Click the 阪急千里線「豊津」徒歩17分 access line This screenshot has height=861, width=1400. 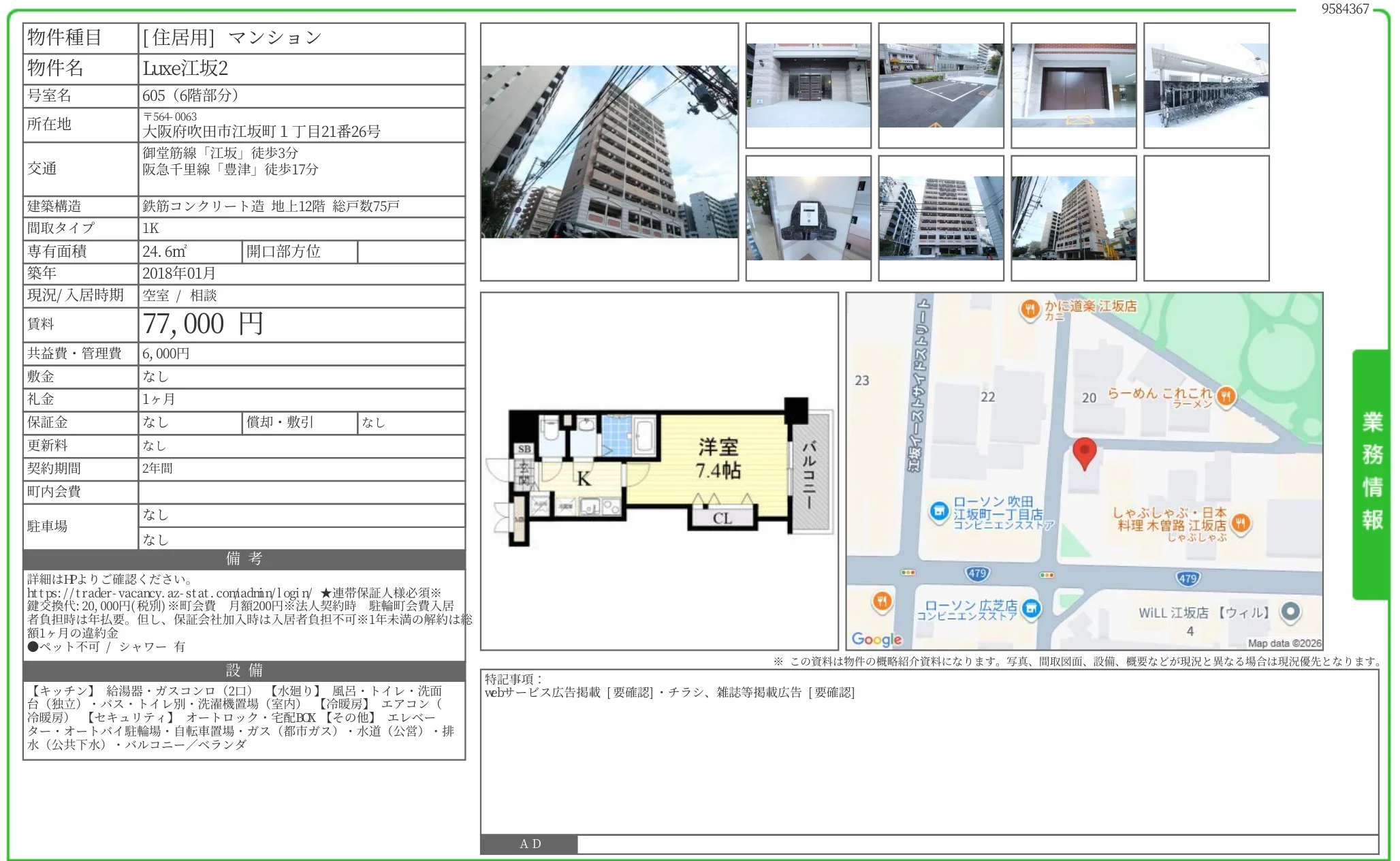point(230,169)
